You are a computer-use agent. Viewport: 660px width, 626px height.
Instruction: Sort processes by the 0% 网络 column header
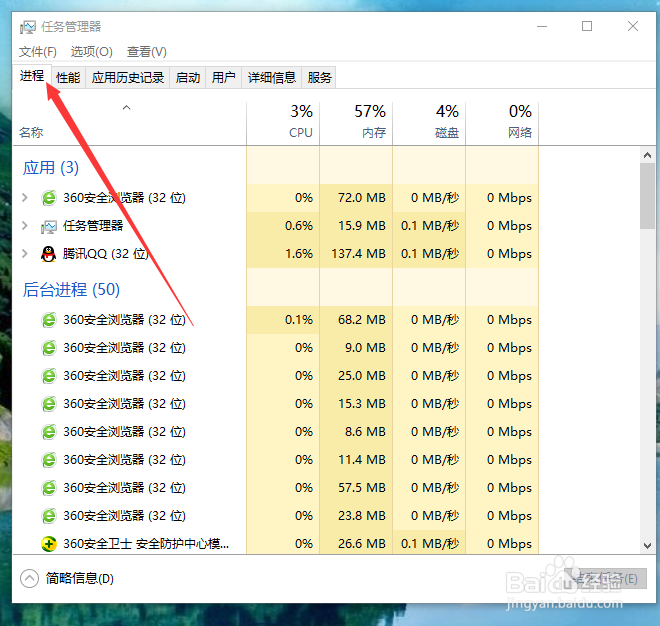click(x=502, y=124)
